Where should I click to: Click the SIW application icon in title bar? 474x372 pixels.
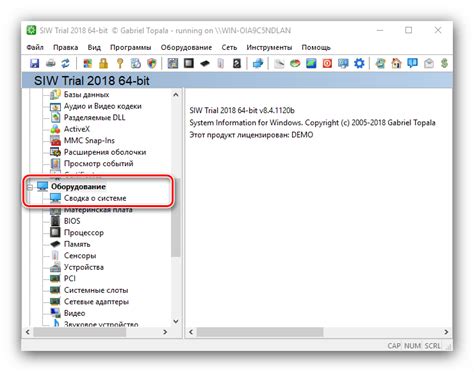(x=31, y=30)
